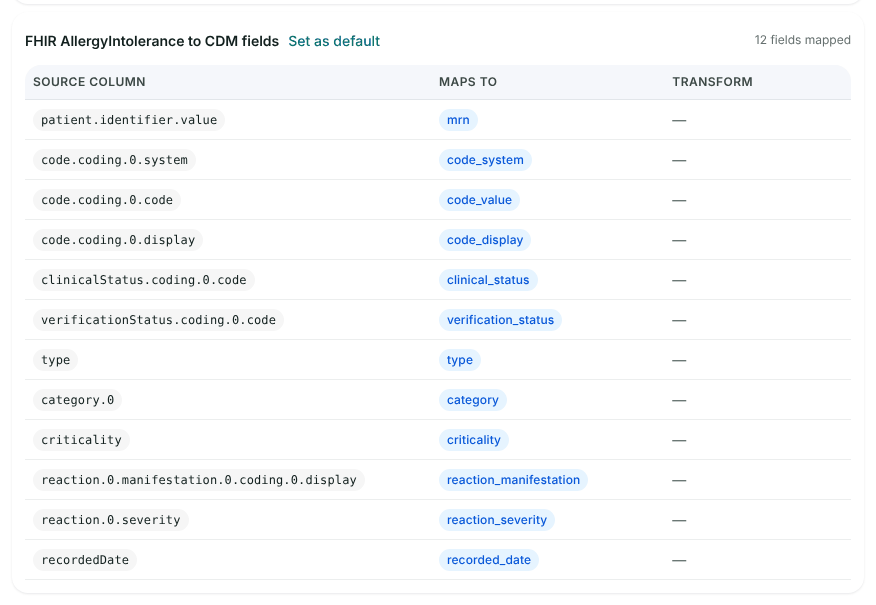The image size is (876, 605).
Task: Select the criticality source column chip
Action: coord(82,440)
